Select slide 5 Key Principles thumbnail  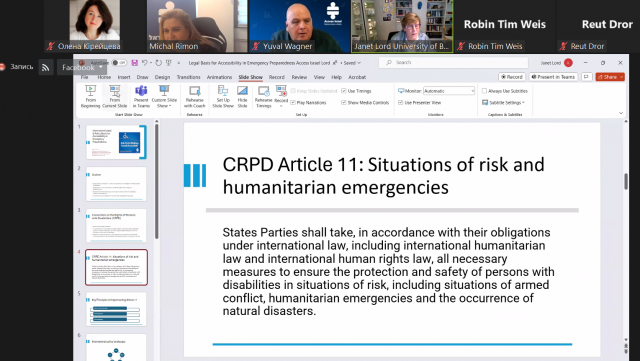coord(116,309)
